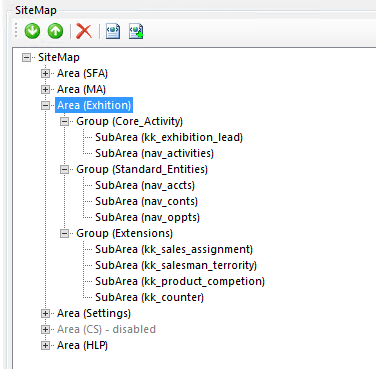This screenshot has width=376, height=369.
Task: Expand the Area (HLP) node
Action: pos(45,346)
